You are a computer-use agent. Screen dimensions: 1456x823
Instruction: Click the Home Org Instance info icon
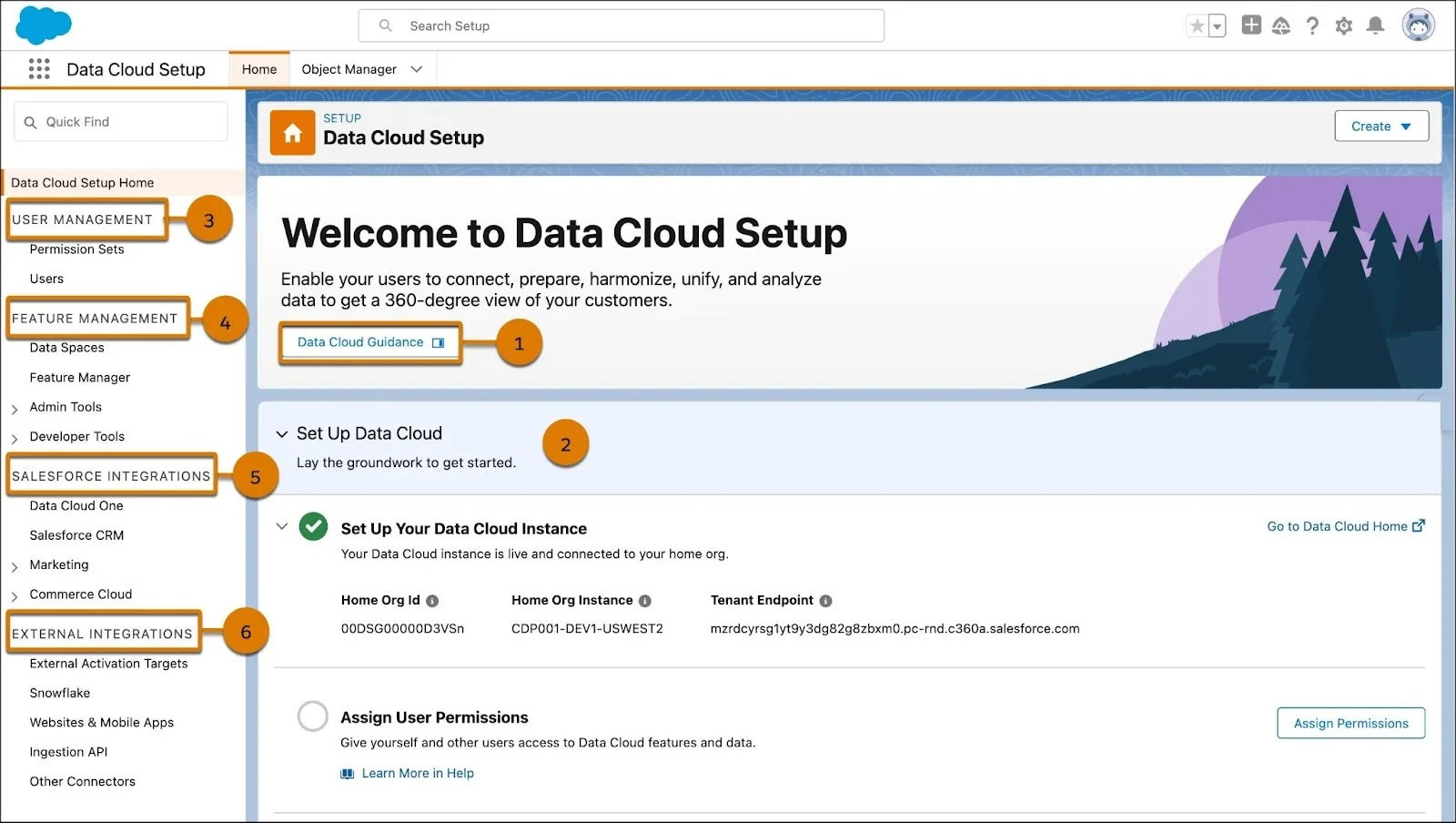(644, 601)
